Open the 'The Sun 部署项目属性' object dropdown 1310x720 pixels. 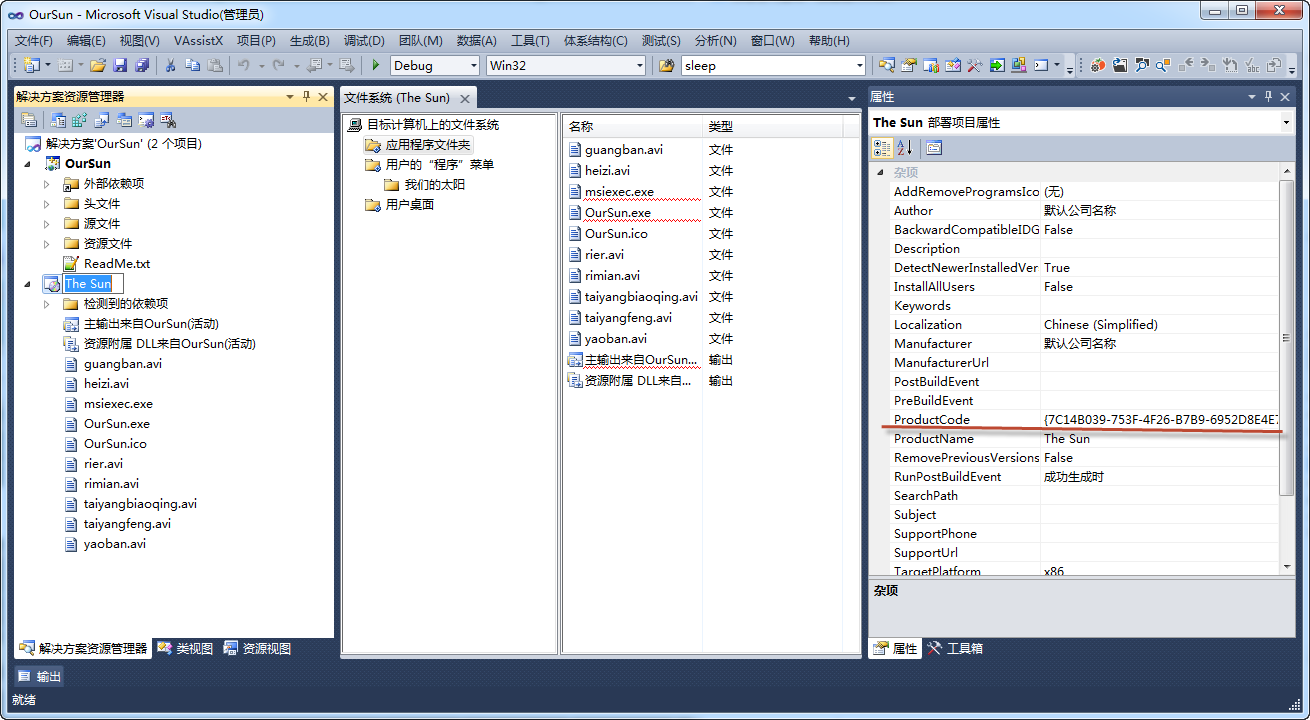tap(1285, 122)
